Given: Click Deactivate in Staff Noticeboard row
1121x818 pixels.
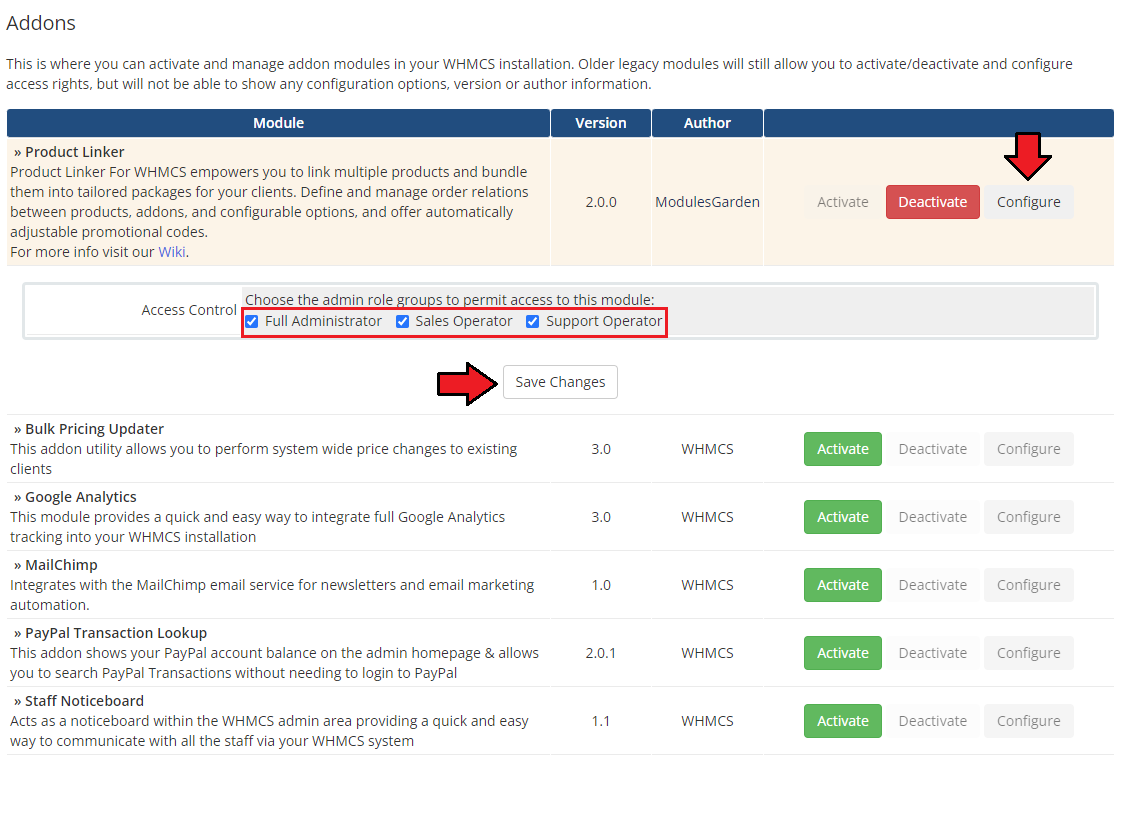Looking at the screenshot, I should tap(932, 721).
